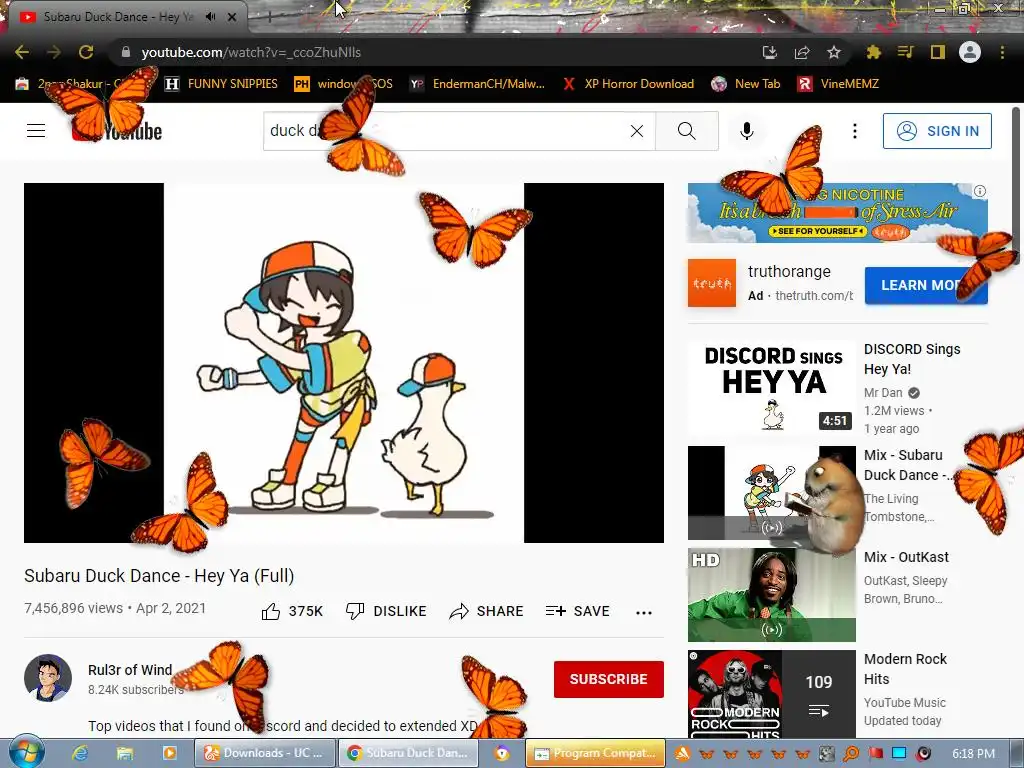1024x768 pixels.
Task: Open New Tab bookmark
Action: (746, 84)
